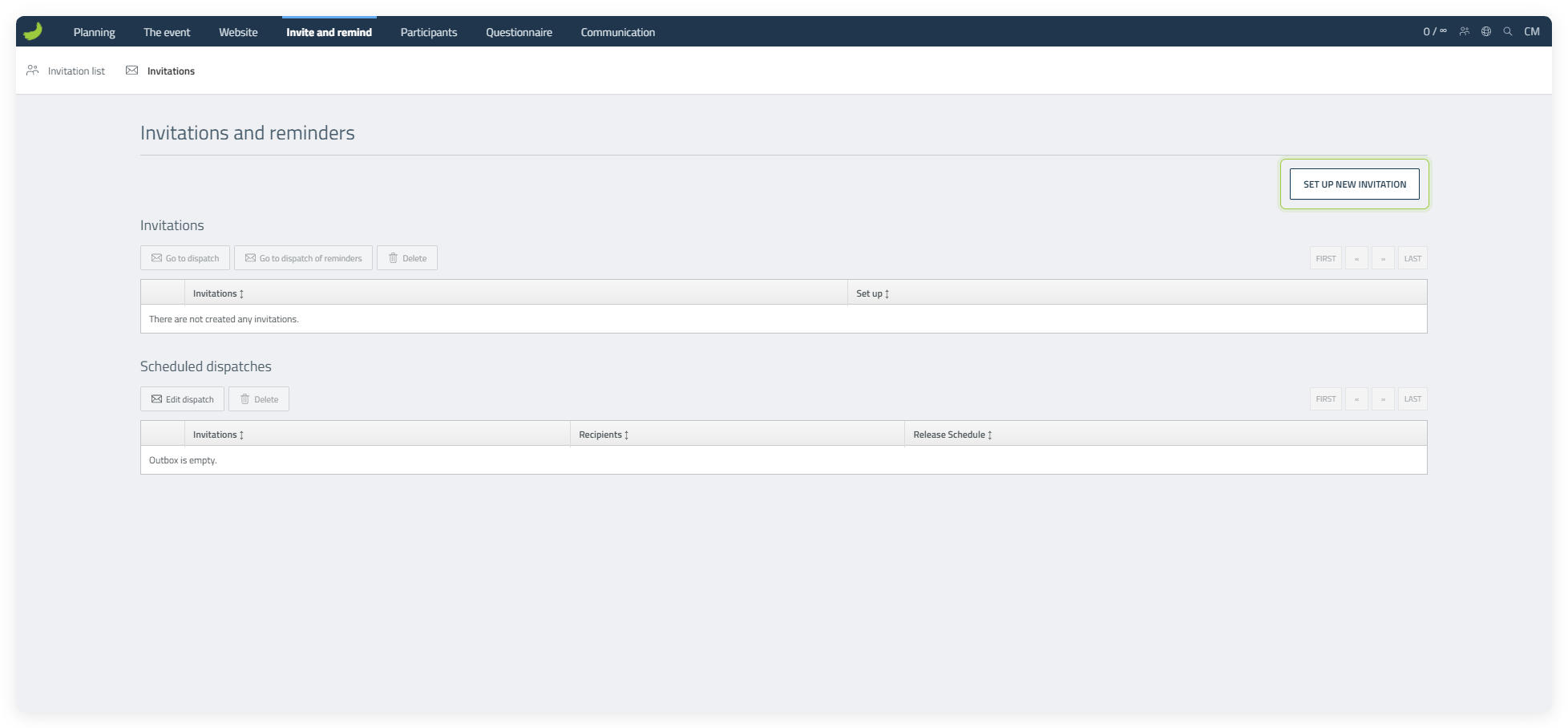Select Invite and remind tab
The height and width of the screenshot is (728, 1568).
(329, 32)
